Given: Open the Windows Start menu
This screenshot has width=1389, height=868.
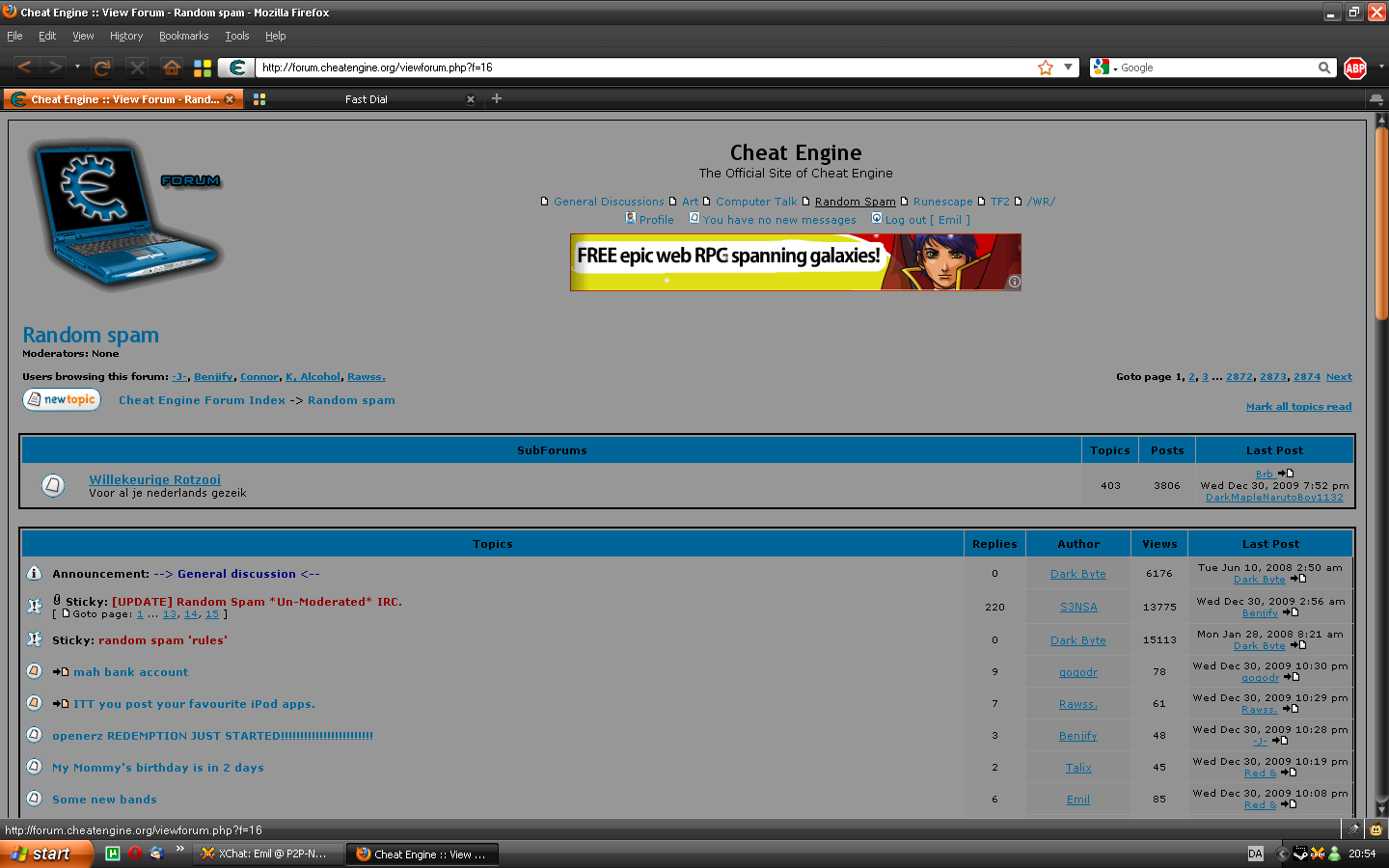Looking at the screenshot, I should pos(46,854).
